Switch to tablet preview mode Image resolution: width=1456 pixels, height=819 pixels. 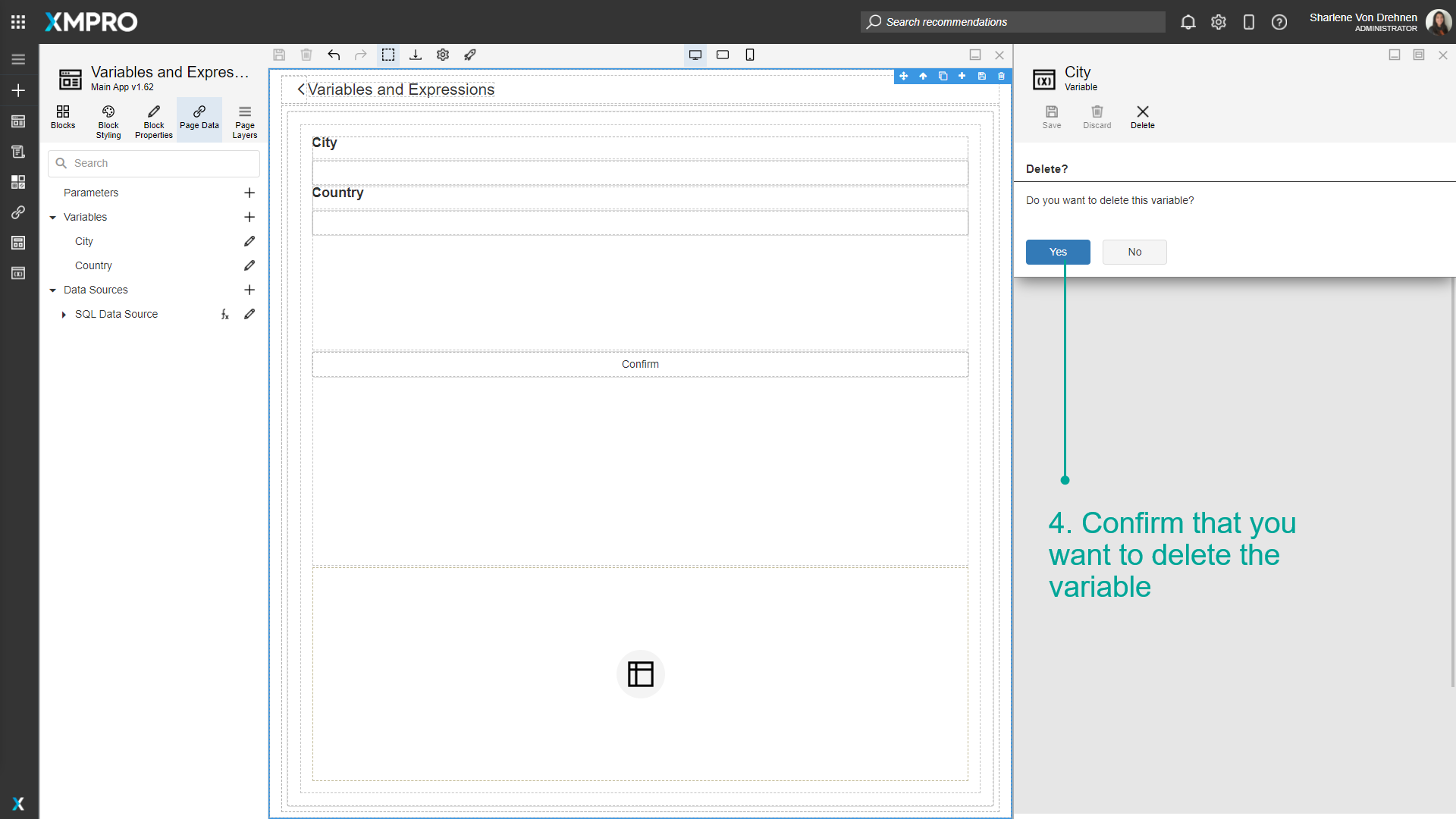pyautogui.click(x=722, y=55)
